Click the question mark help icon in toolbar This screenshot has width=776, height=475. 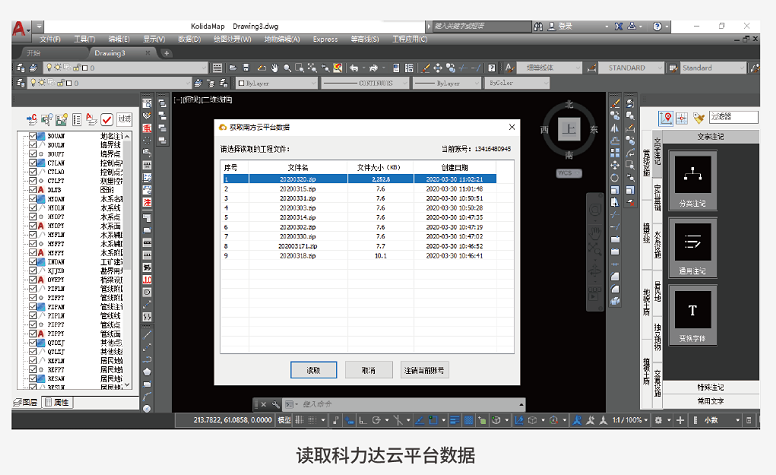[491, 68]
